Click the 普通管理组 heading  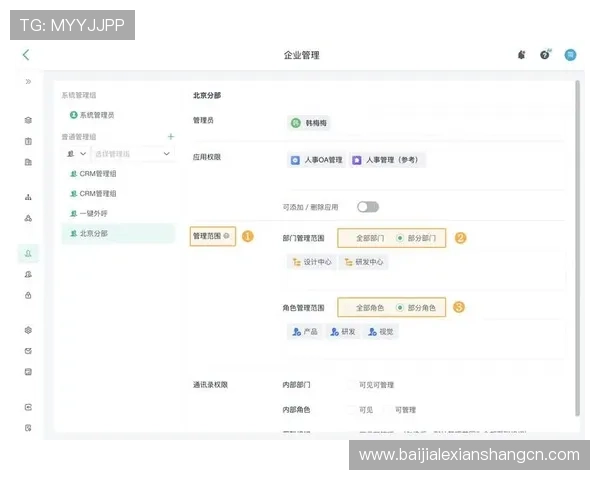tap(79, 137)
